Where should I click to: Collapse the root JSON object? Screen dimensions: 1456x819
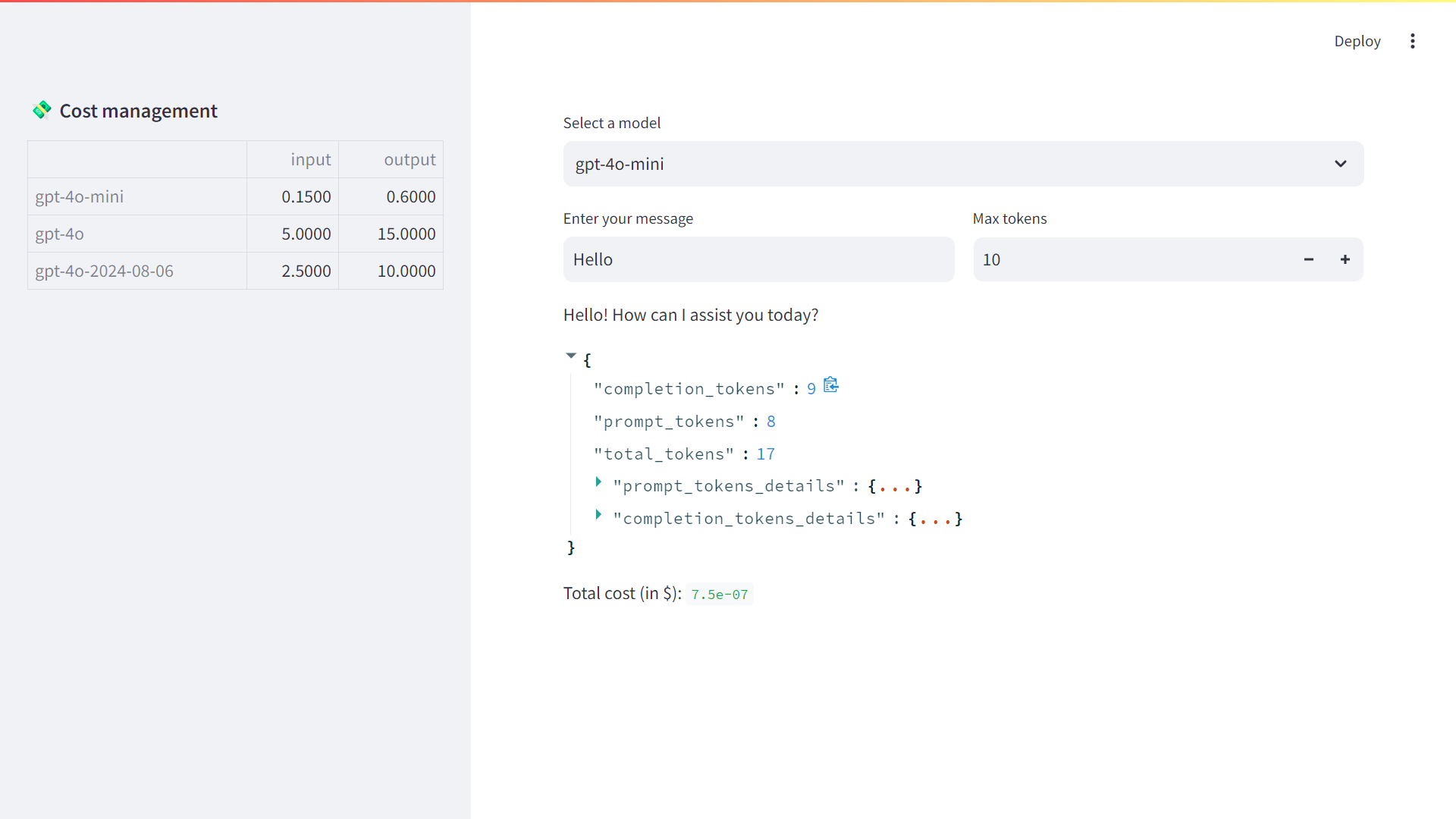coord(571,356)
